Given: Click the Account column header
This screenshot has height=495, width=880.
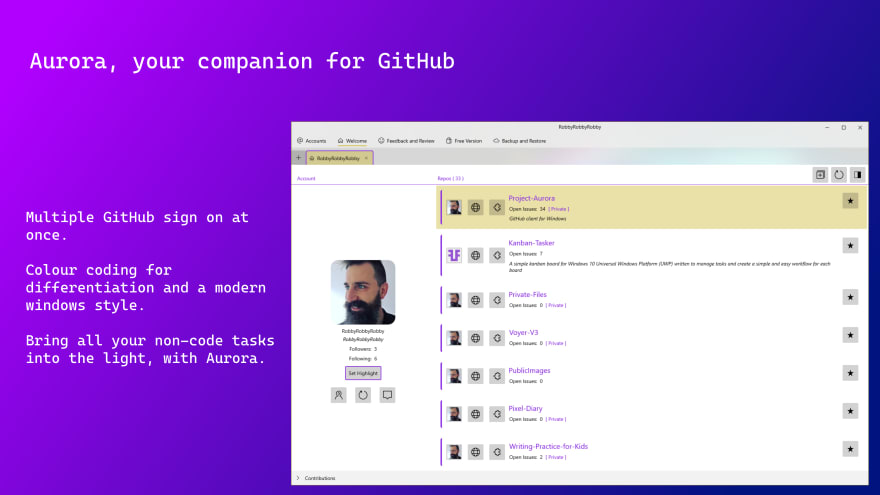Looking at the screenshot, I should coord(306,178).
